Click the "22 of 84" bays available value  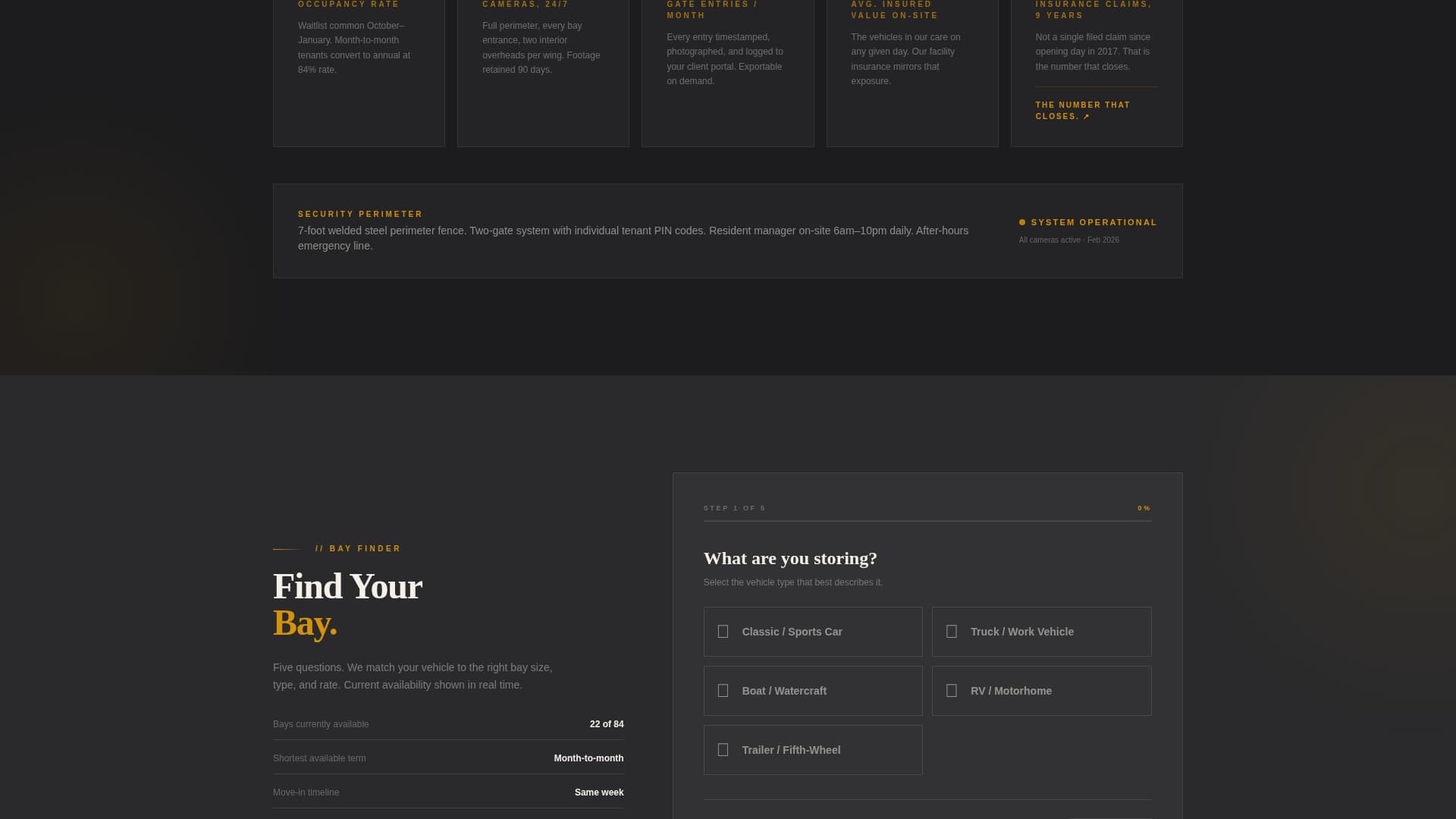point(606,724)
